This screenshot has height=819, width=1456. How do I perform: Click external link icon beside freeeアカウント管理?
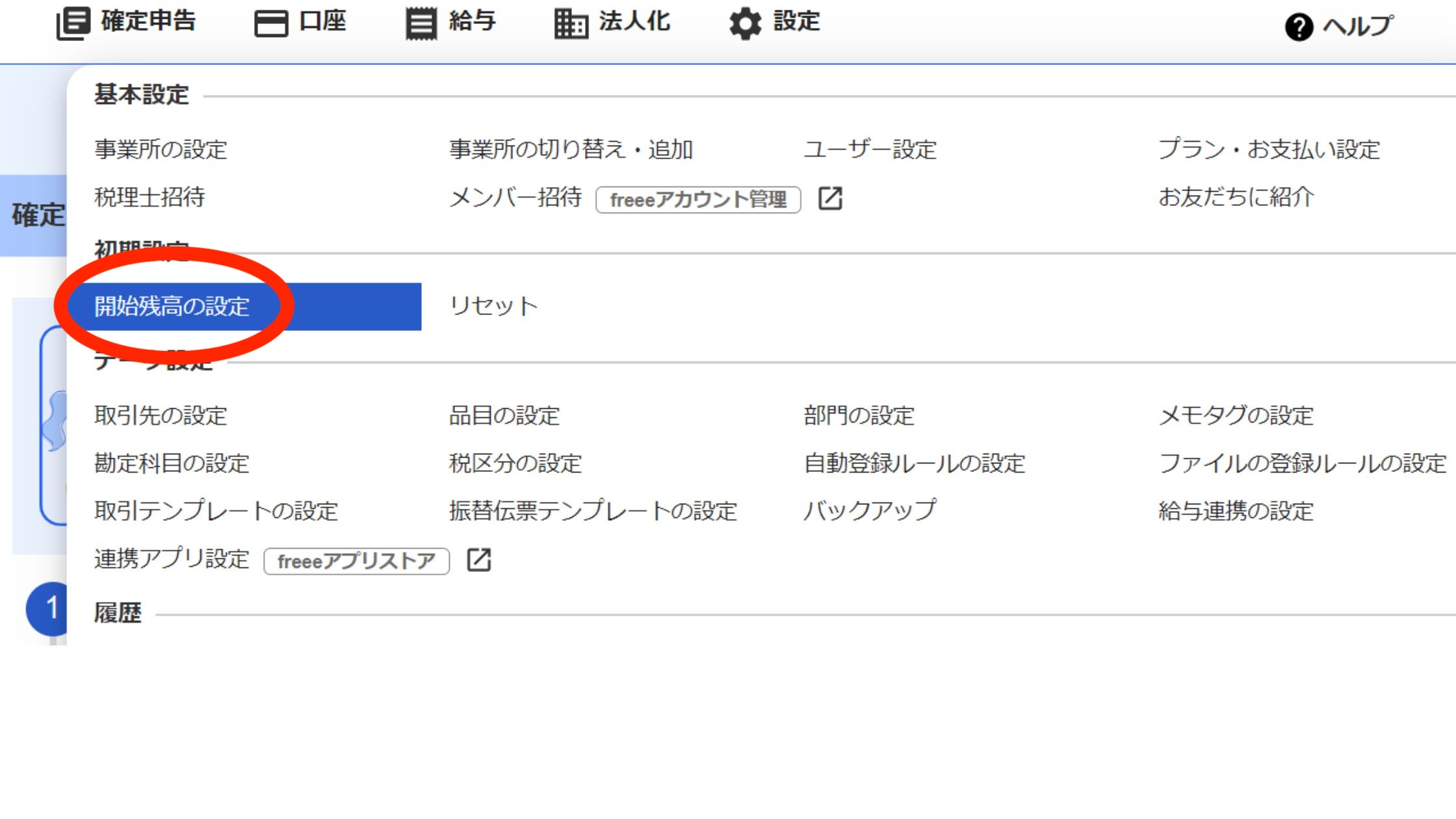coord(830,198)
